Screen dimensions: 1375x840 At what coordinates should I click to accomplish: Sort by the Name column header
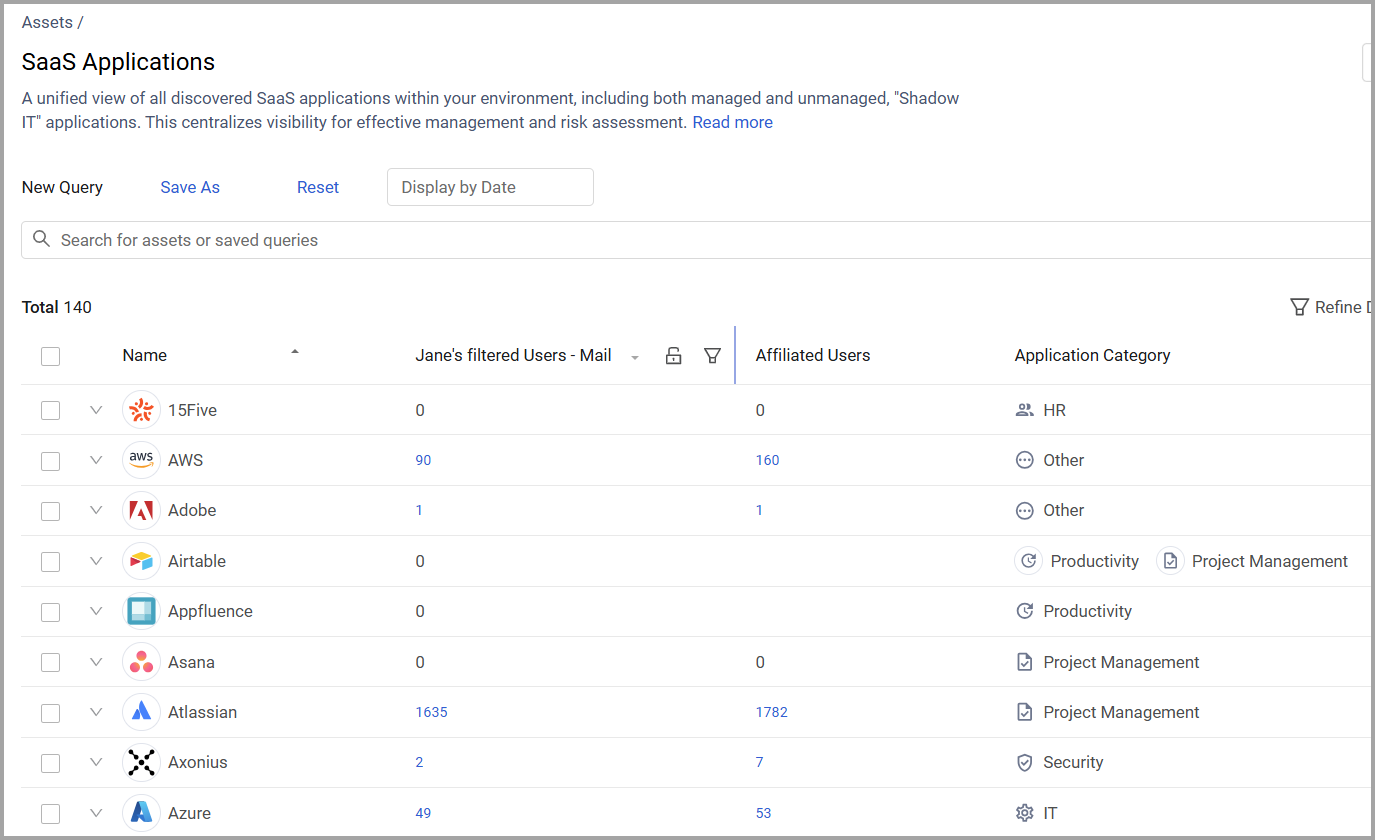pyautogui.click(x=145, y=356)
